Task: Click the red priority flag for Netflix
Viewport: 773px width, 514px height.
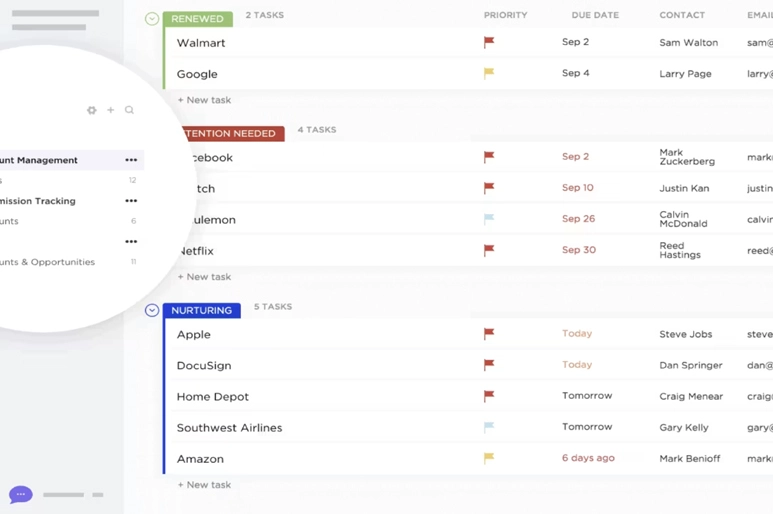Action: tap(489, 250)
